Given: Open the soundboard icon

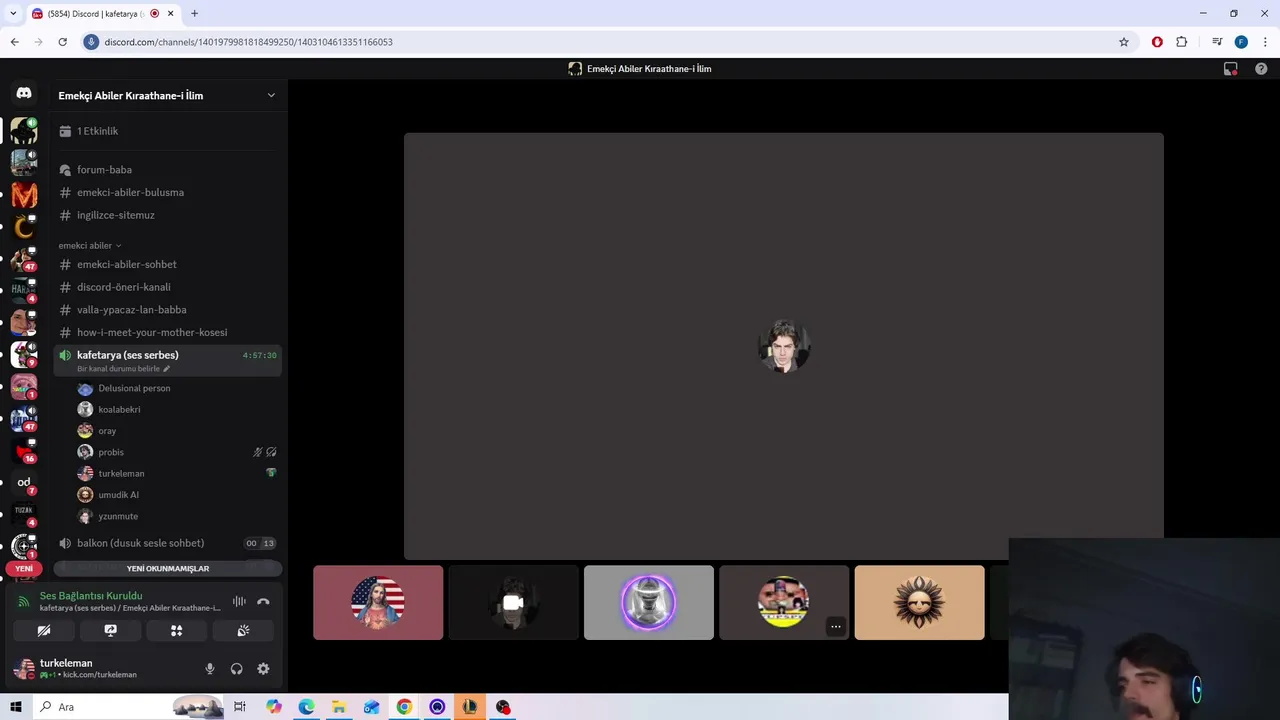Looking at the screenshot, I should (x=243, y=631).
